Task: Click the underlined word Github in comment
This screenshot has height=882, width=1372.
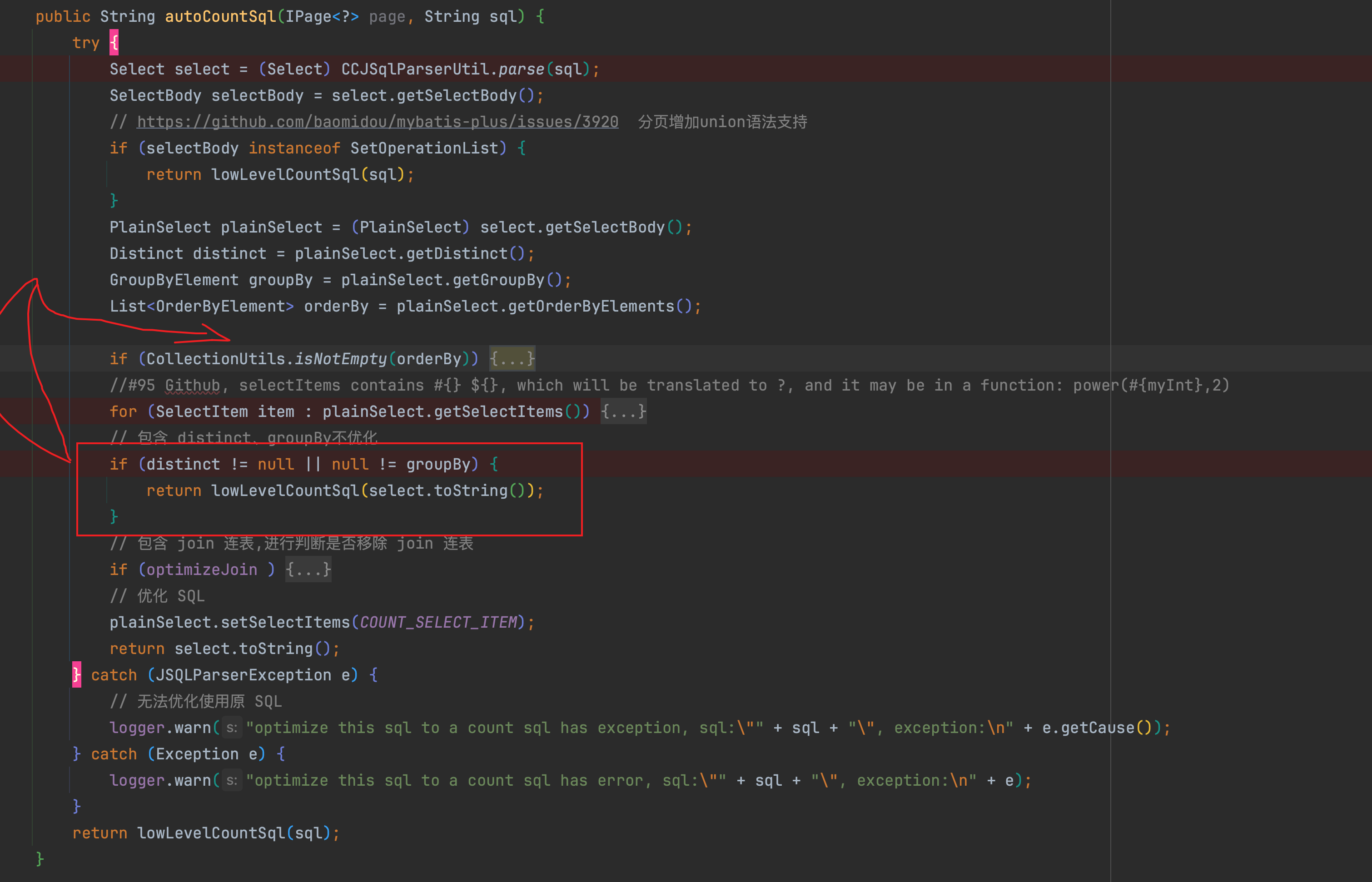Action: pyautogui.click(x=192, y=386)
